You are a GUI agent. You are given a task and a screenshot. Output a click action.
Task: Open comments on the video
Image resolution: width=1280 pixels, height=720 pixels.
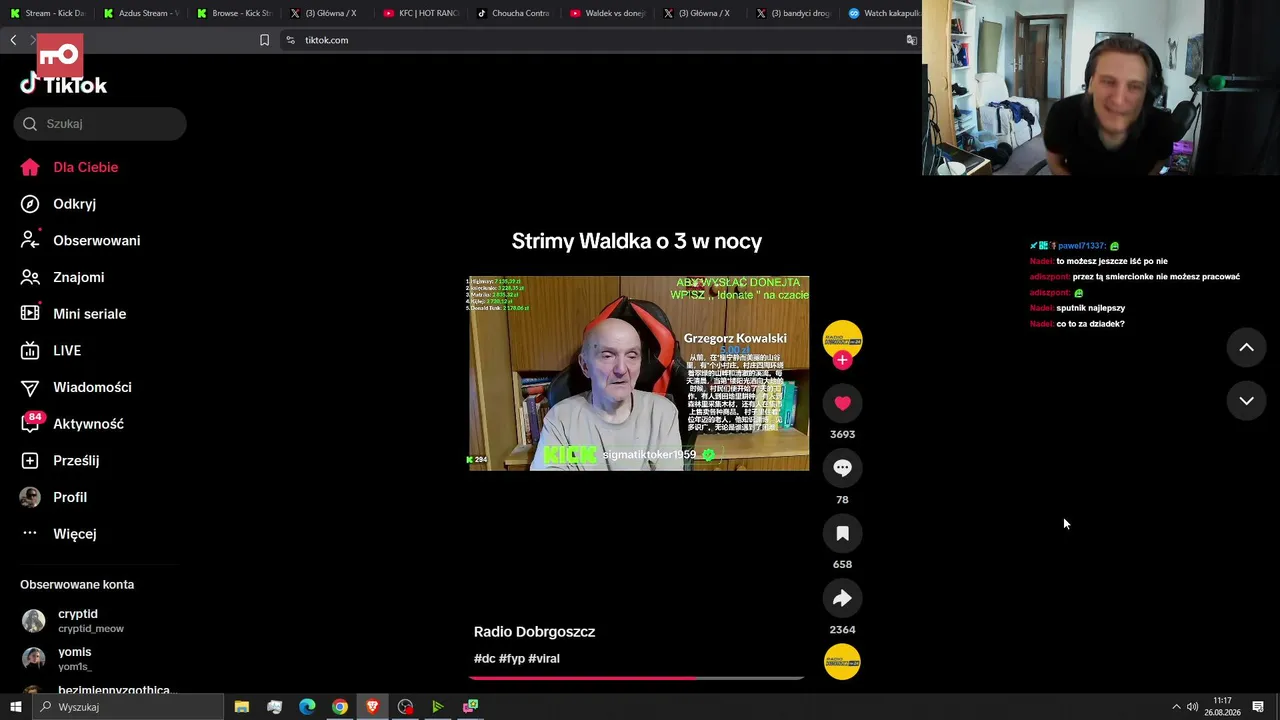[842, 468]
